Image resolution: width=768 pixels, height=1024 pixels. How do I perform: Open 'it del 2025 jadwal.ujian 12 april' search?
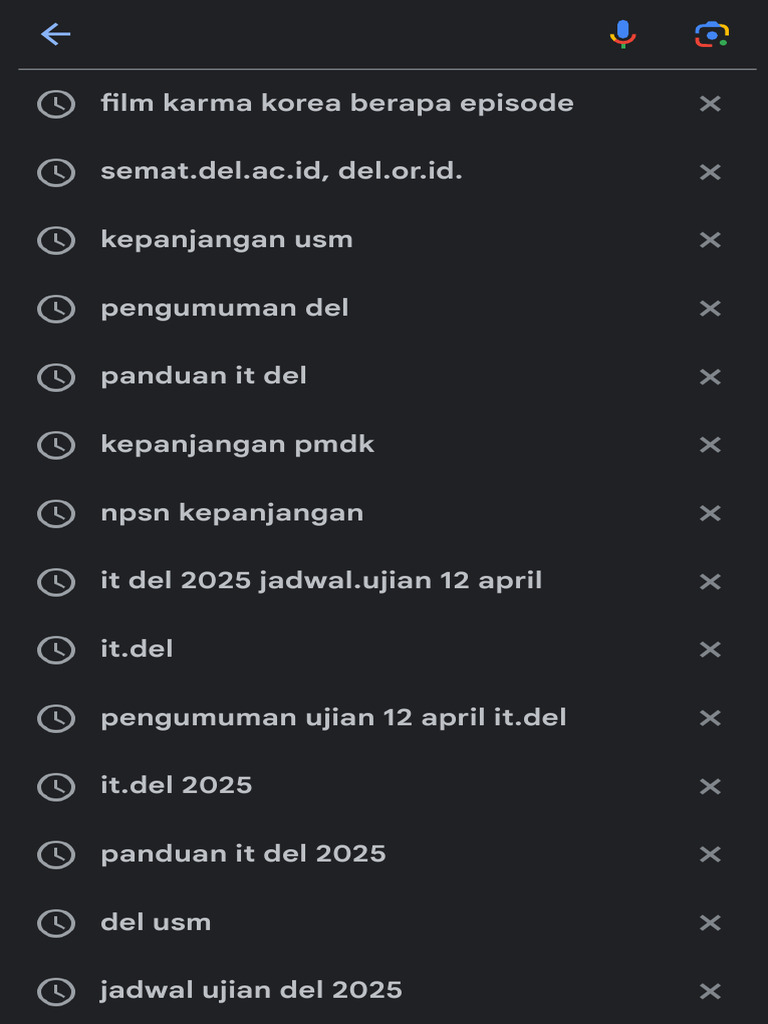(x=321, y=581)
